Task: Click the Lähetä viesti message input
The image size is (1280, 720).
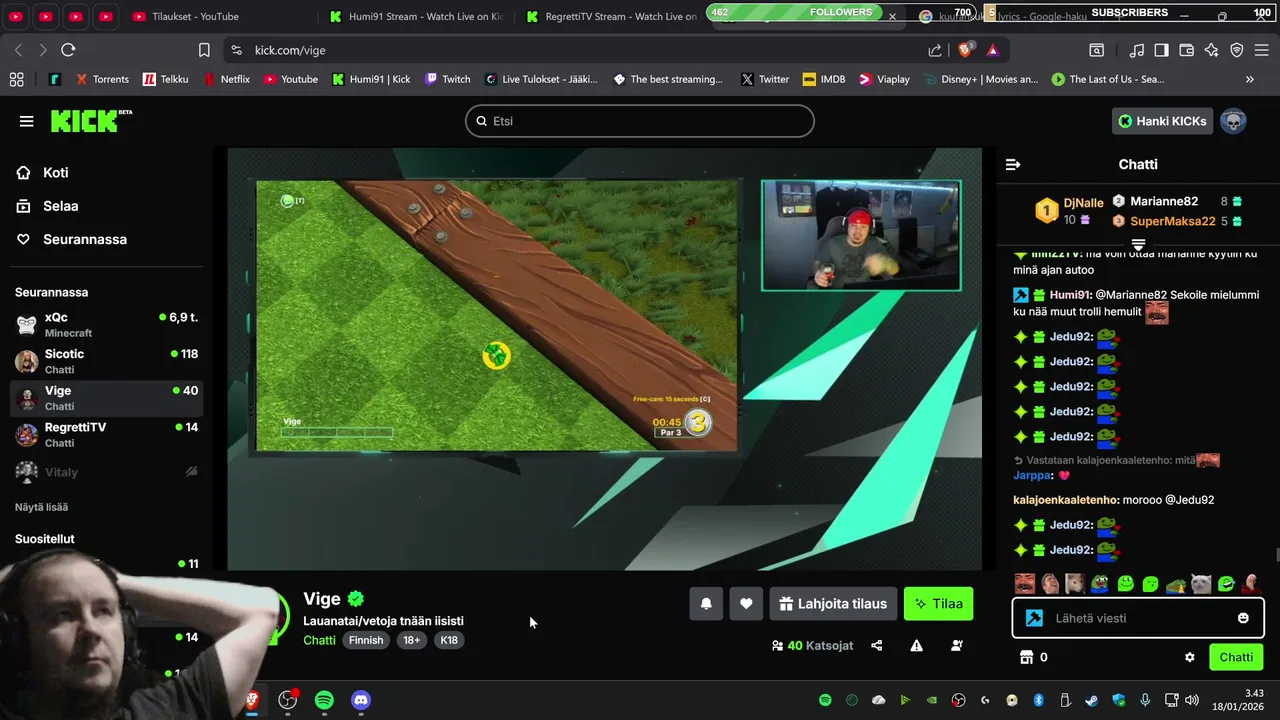Action: pos(1138,618)
